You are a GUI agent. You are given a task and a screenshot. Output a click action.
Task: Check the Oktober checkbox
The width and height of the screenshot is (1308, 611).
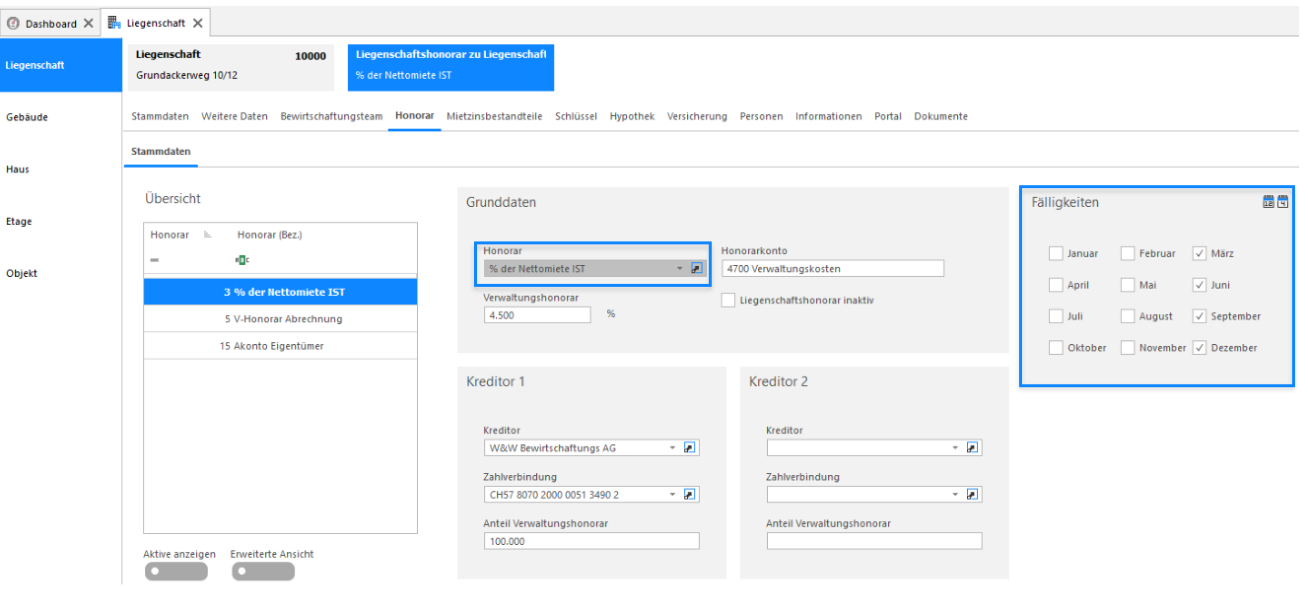1056,348
